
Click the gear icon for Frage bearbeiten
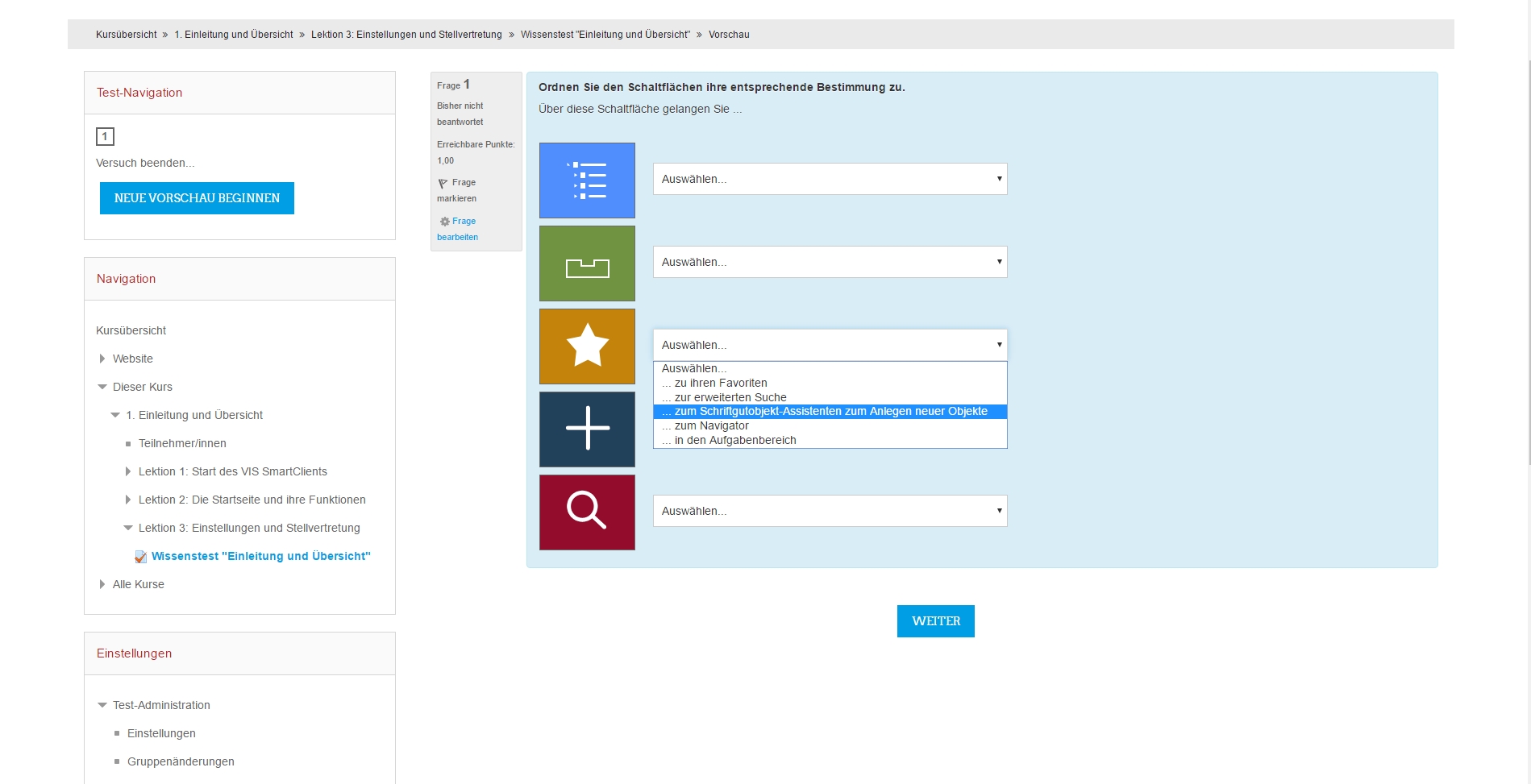tap(444, 222)
